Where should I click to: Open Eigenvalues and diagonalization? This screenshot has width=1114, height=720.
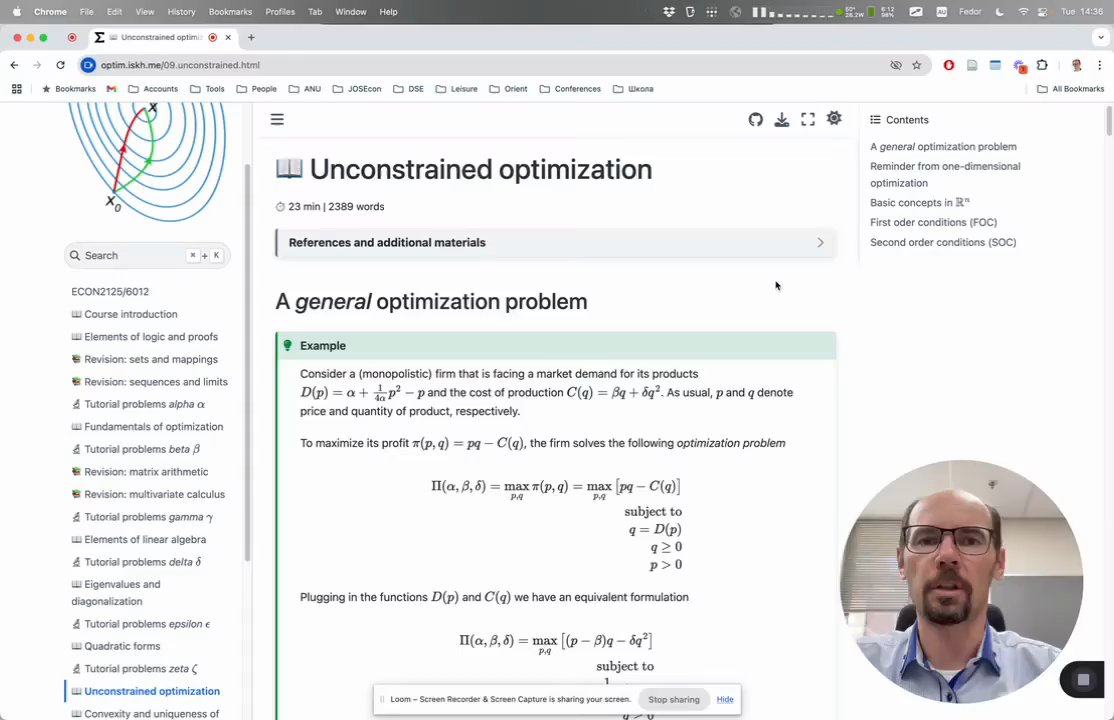click(116, 593)
